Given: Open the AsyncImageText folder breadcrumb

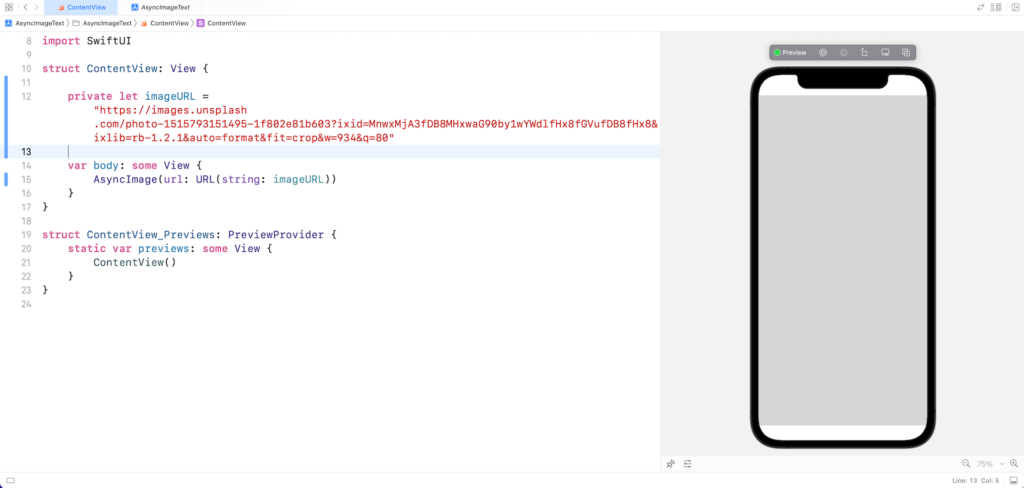Looking at the screenshot, I should [102, 23].
